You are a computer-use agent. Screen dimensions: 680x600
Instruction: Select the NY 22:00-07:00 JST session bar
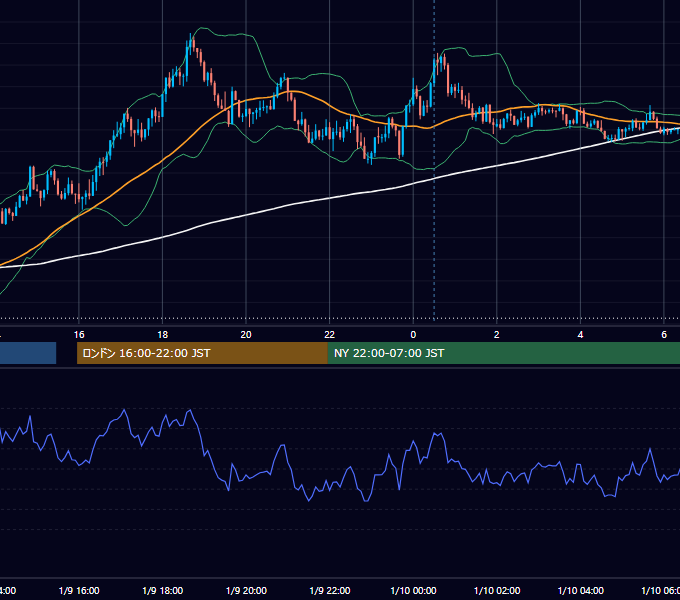coord(503,353)
